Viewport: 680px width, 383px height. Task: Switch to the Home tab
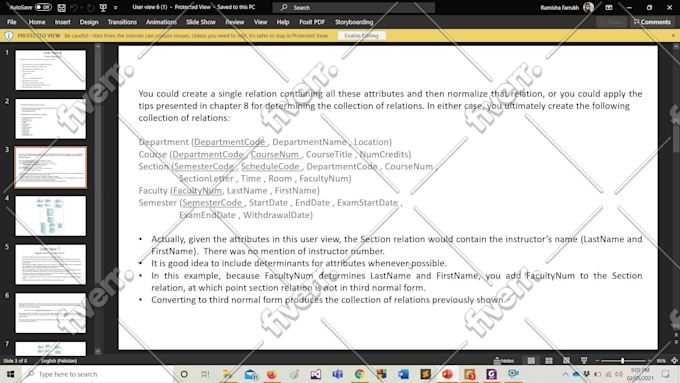37,22
